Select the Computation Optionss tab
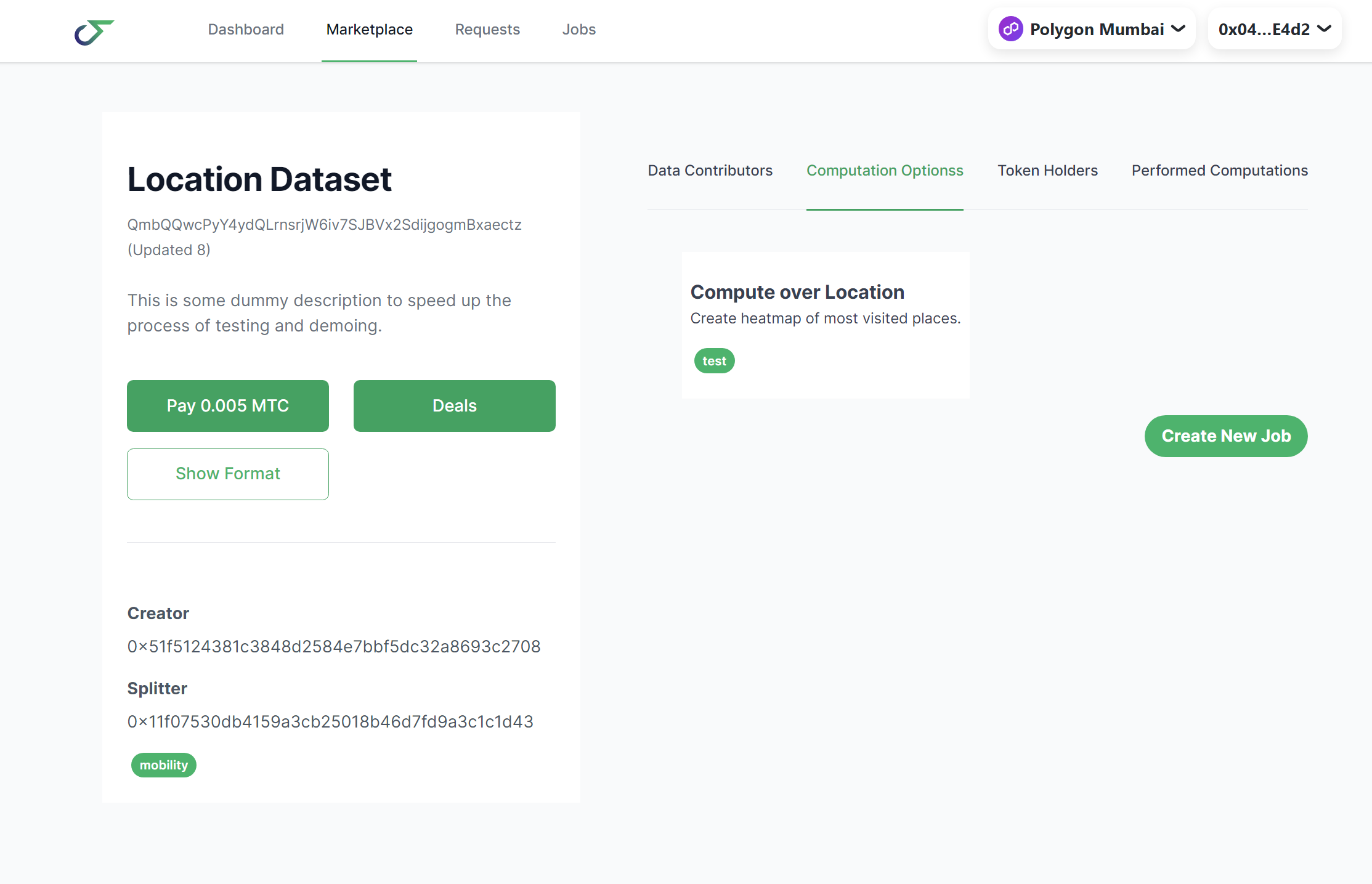The width and height of the screenshot is (1372, 884). (885, 171)
